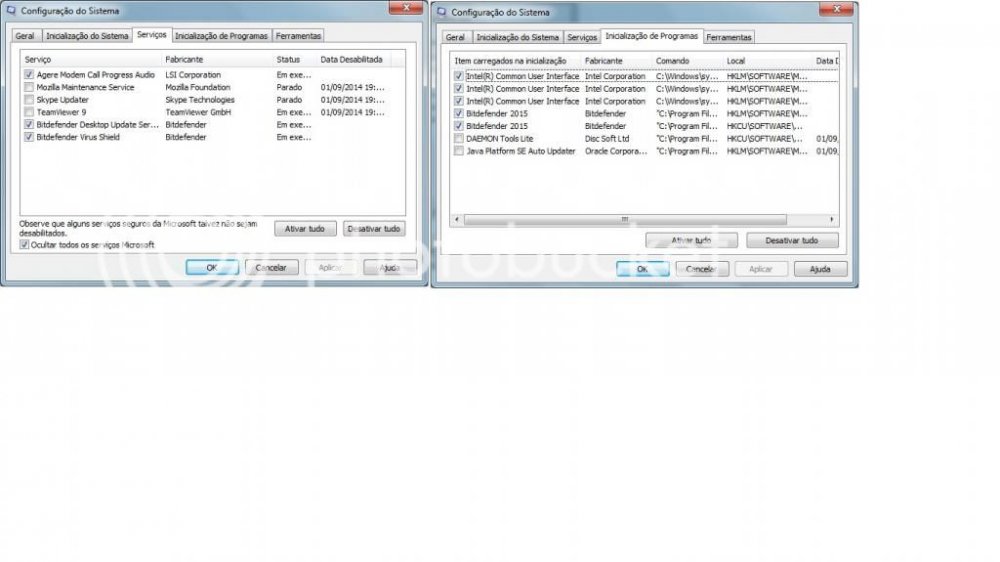
Task: Toggle the Ocultar todos os serviços Microsoft checkbox
Action: 24,244
